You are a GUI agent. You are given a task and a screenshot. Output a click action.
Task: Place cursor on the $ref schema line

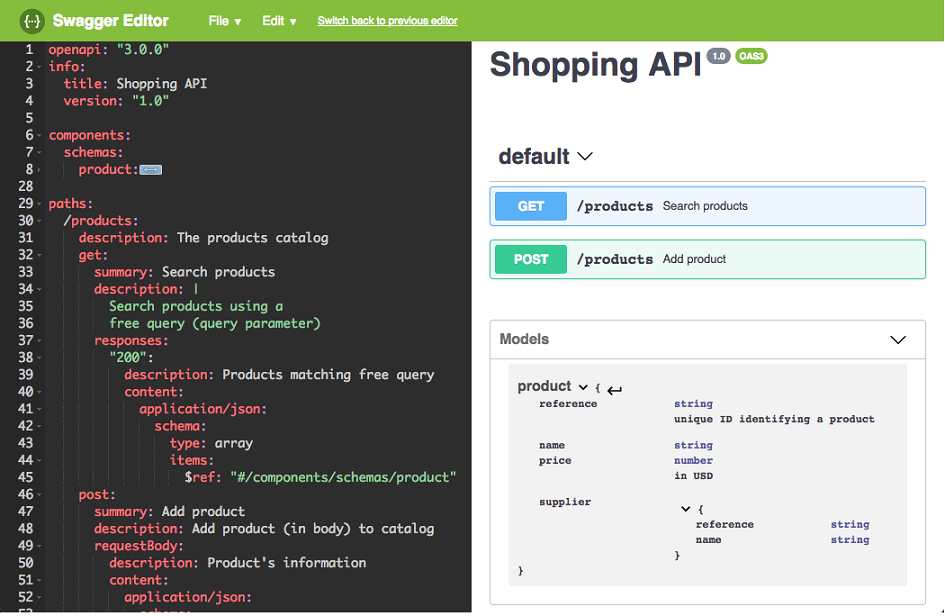point(320,477)
